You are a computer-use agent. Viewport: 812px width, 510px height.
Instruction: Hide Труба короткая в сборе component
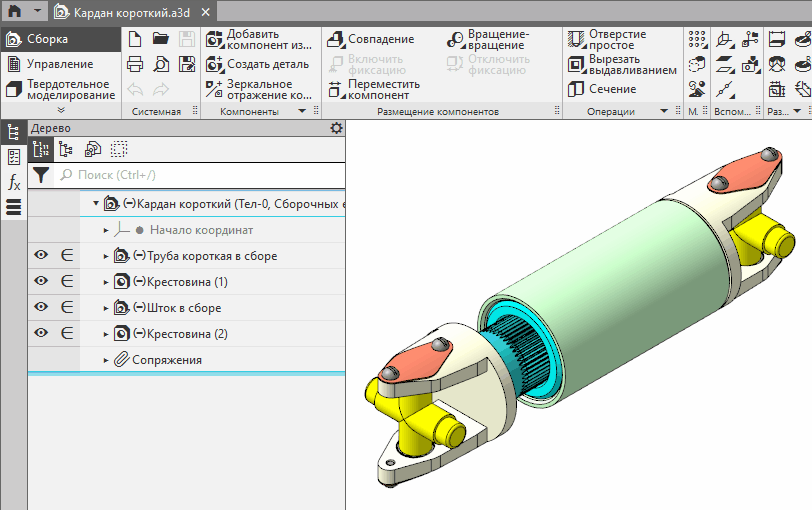point(42,256)
